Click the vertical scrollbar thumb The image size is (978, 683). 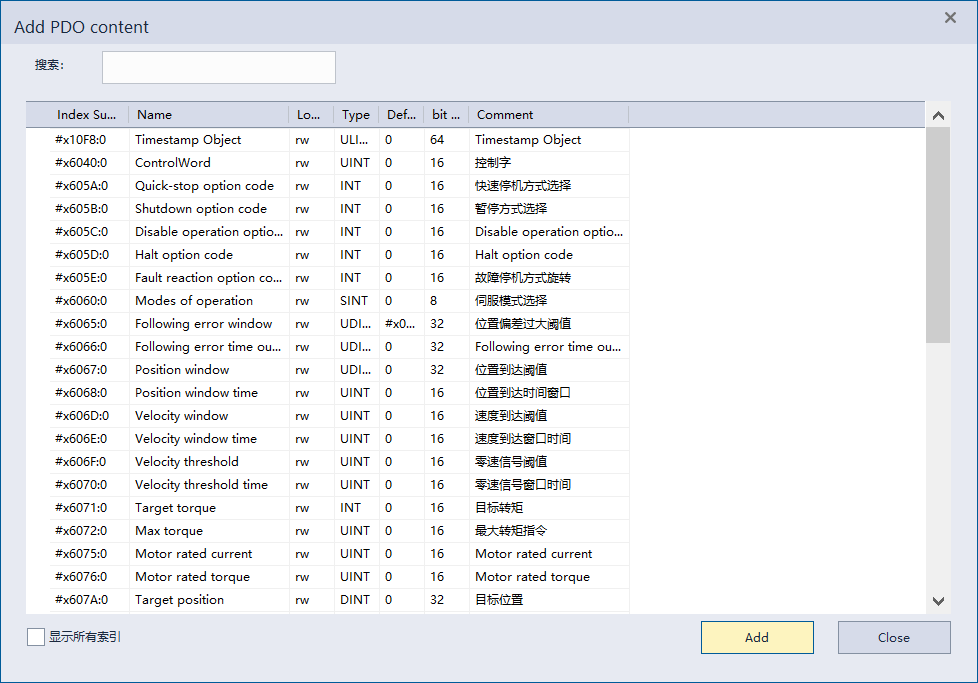point(938,235)
